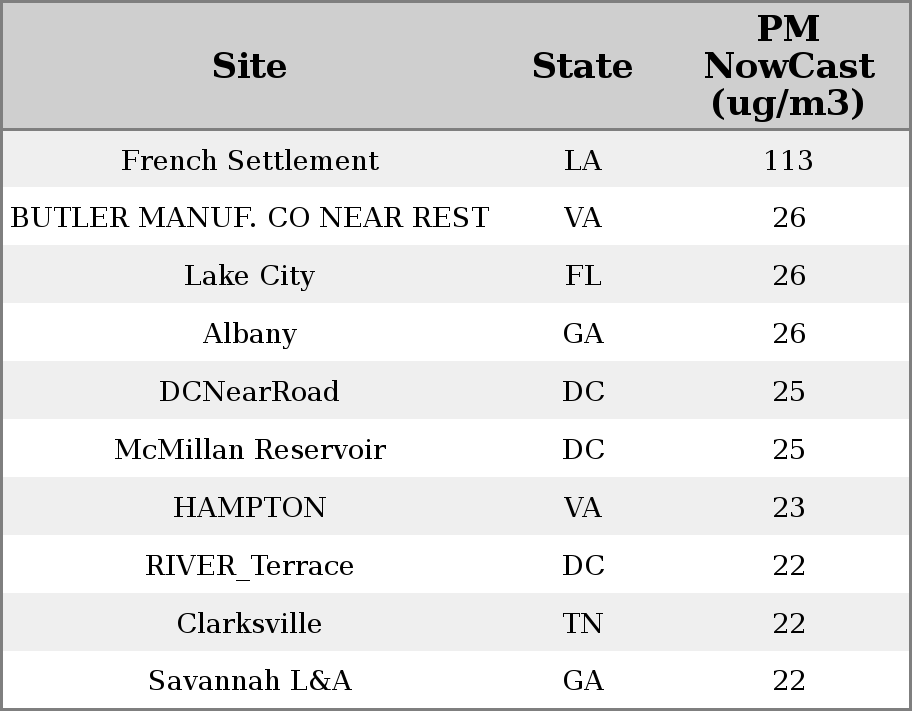
Task: Select the McMillan Reservoir row
Action: (x=250, y=450)
